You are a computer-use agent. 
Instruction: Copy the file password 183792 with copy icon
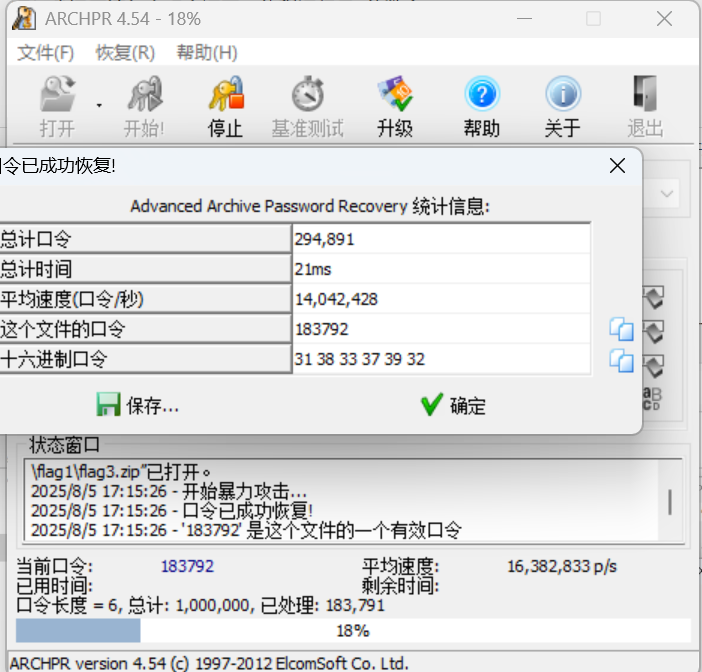coord(621,330)
